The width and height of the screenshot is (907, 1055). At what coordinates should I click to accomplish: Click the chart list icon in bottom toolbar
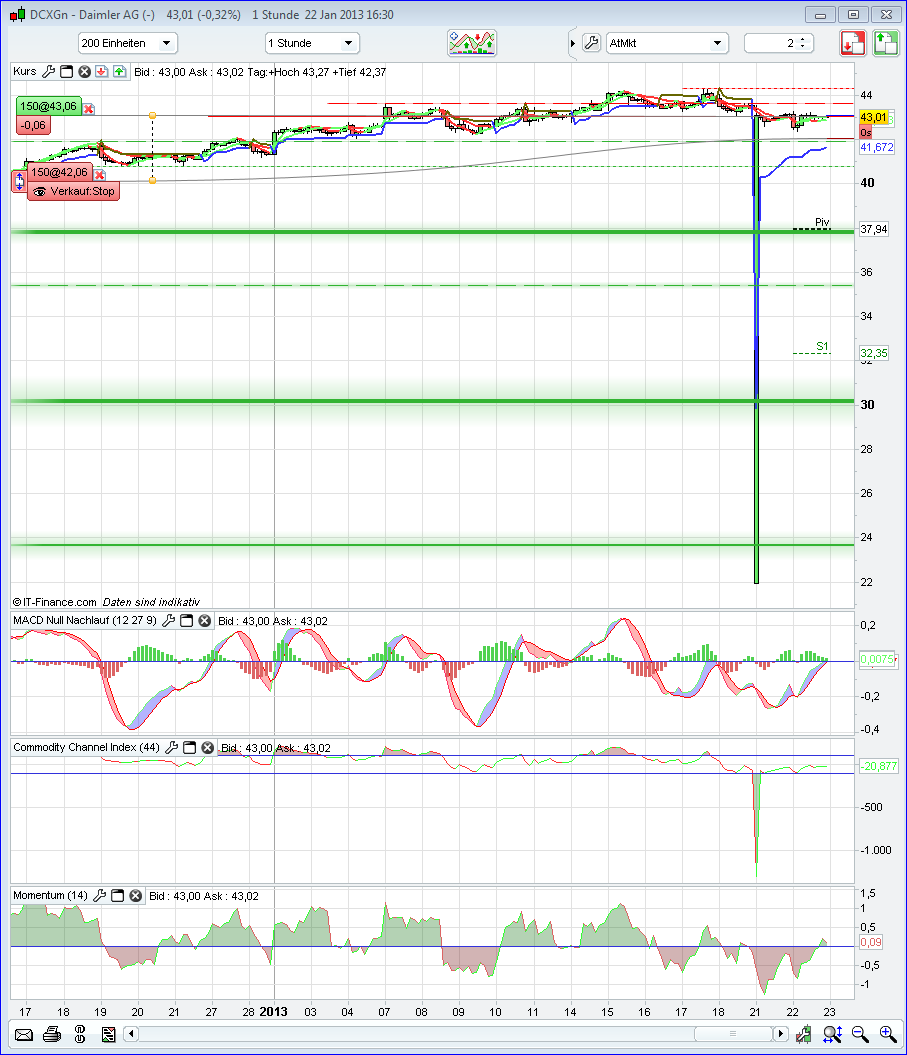108,1034
